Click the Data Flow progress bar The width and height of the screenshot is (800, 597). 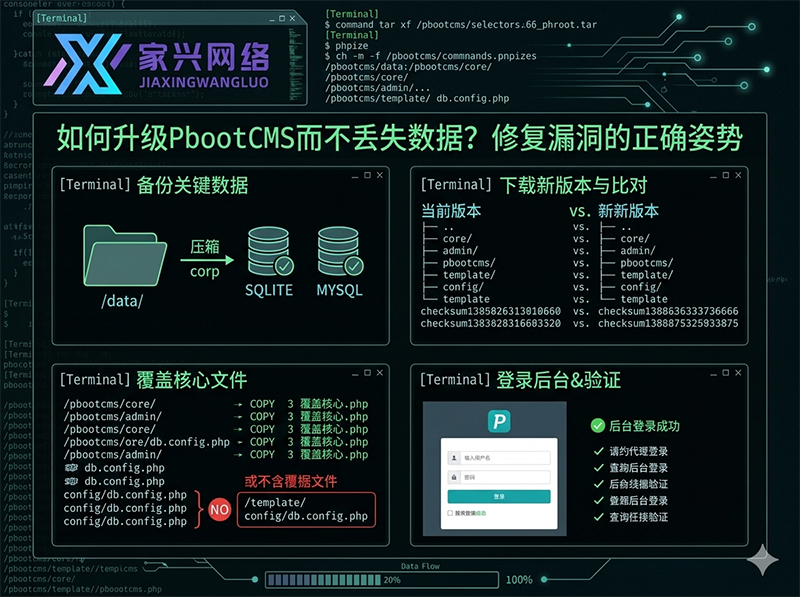coord(382,580)
